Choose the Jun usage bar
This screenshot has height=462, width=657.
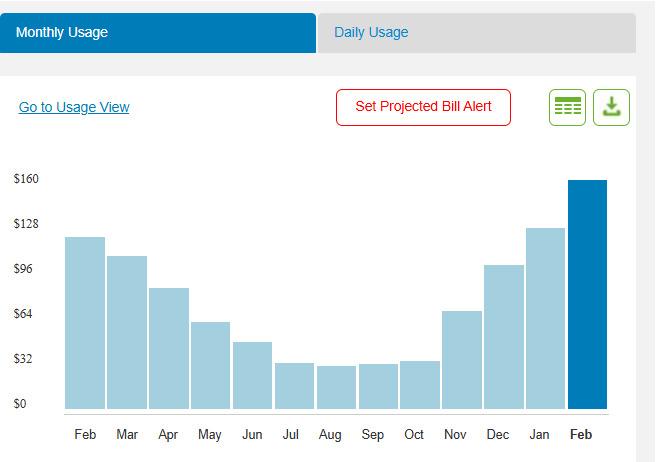point(253,375)
